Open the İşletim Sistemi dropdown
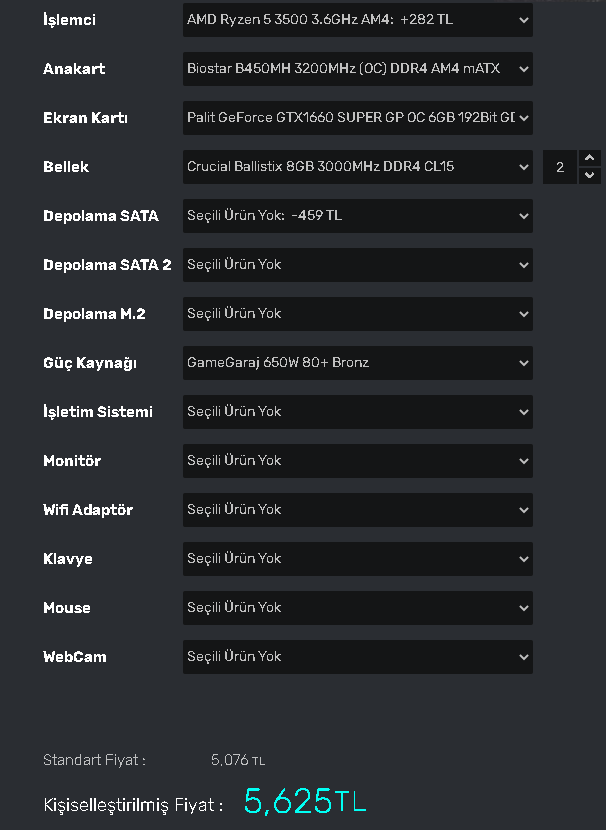This screenshot has height=830, width=606. click(x=357, y=411)
